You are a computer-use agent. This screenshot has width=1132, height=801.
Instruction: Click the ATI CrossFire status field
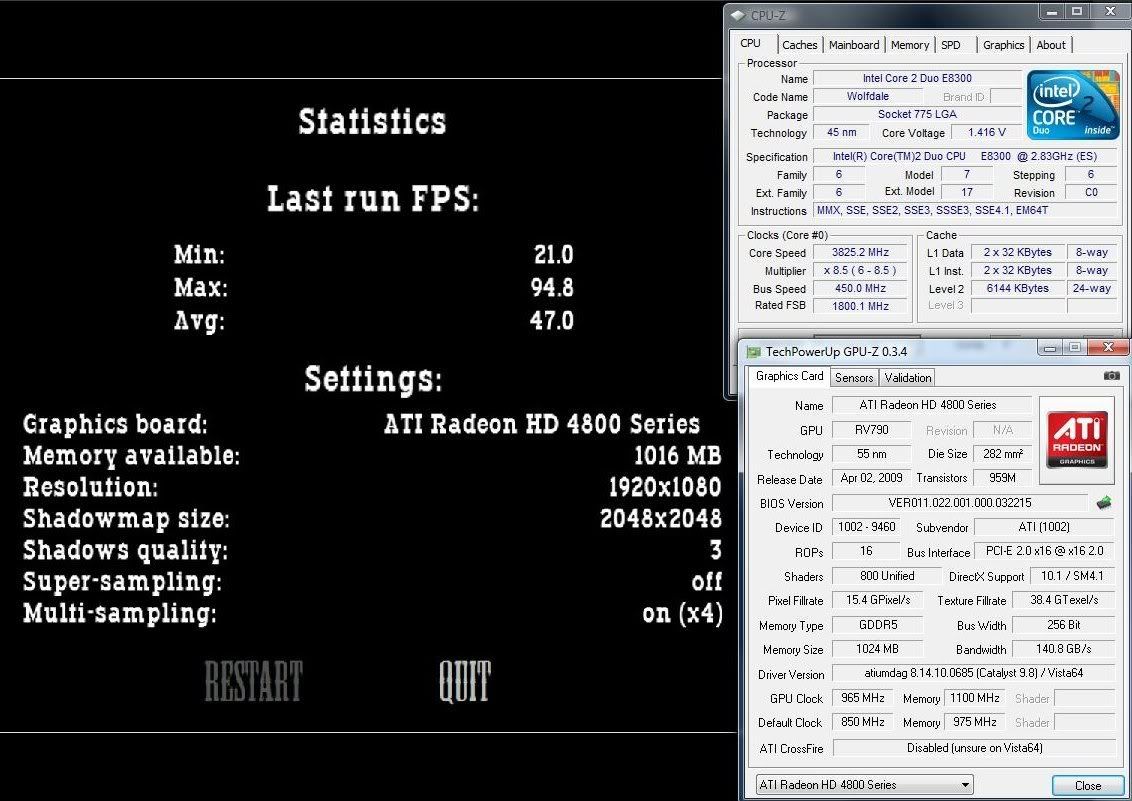pos(974,748)
